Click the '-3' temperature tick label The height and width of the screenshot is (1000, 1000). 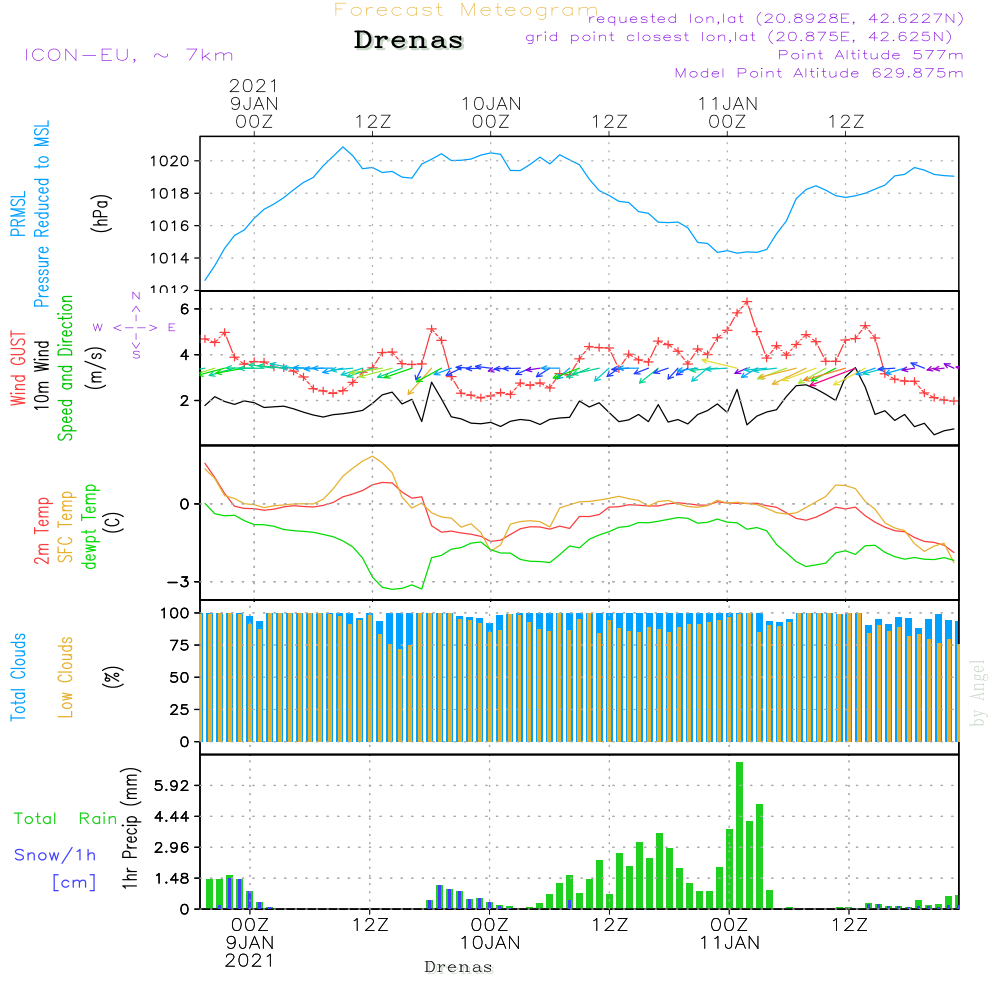click(179, 582)
